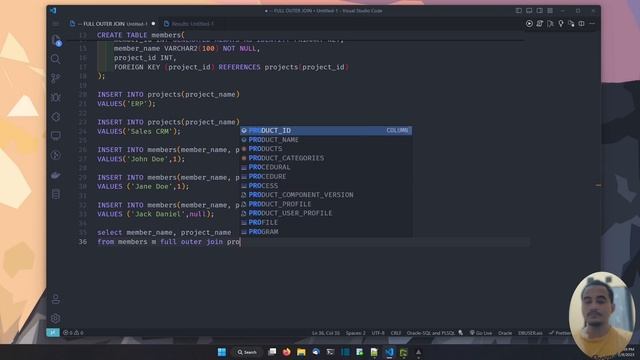Image resolution: width=640 pixels, height=360 pixels.
Task: Select PROCEDURE suggestion
Action: click(326, 176)
